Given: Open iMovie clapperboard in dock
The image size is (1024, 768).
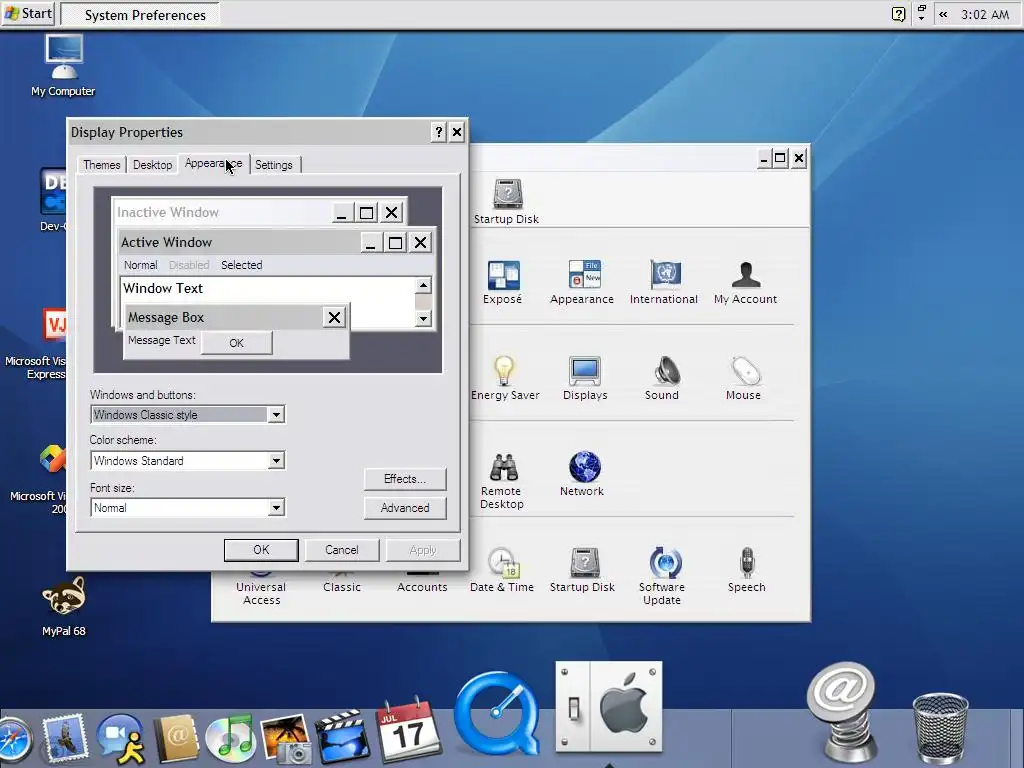Looking at the screenshot, I should [342, 738].
